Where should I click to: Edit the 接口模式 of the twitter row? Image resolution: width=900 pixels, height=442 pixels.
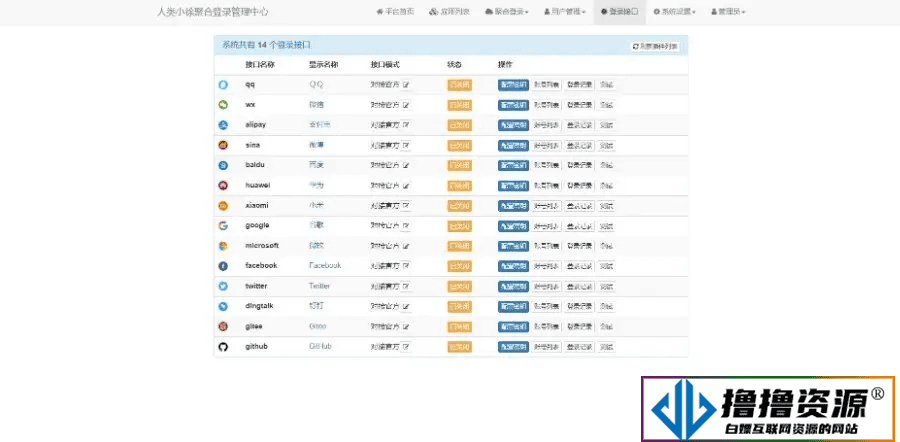[406, 286]
